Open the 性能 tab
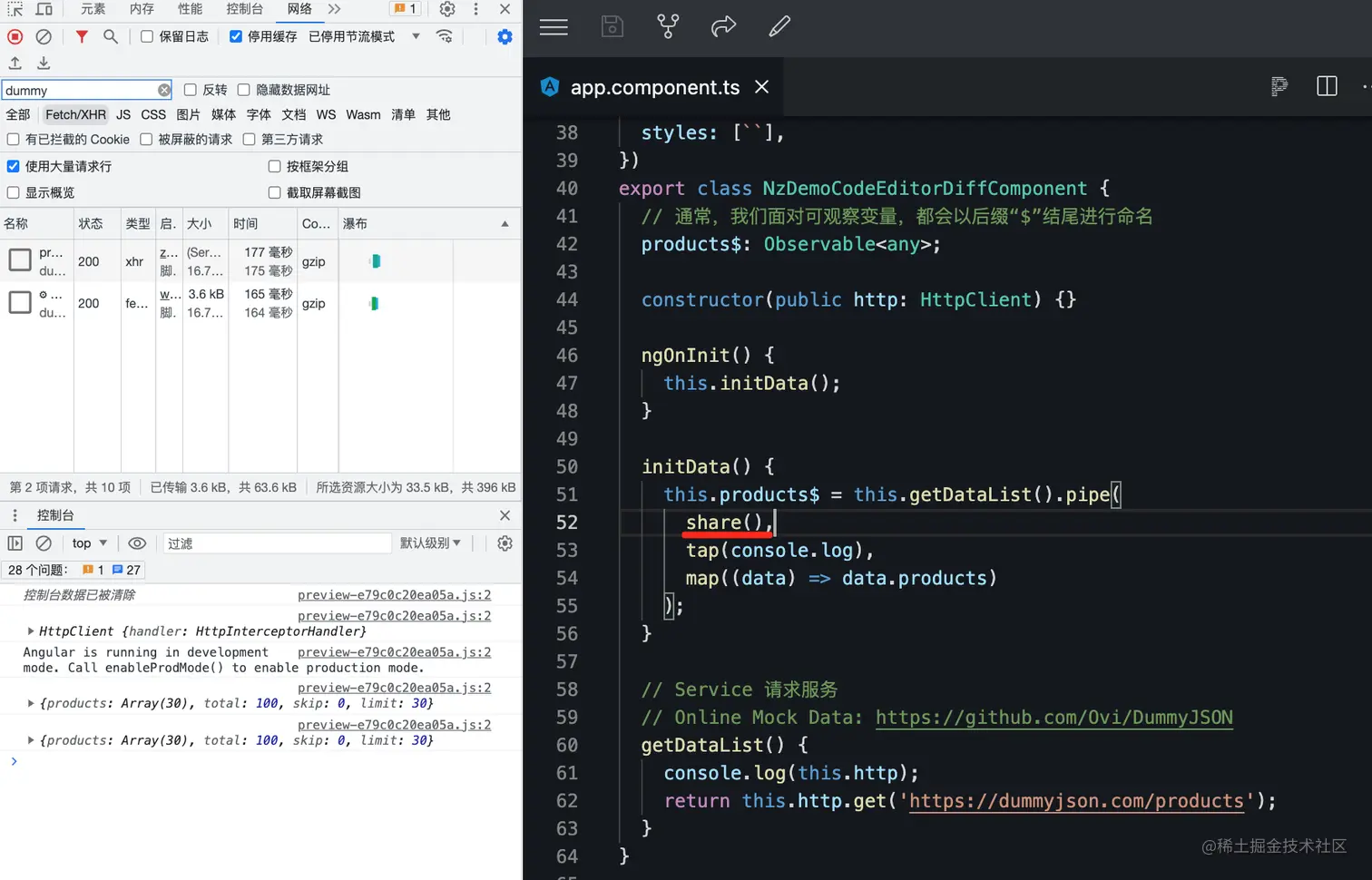 (x=191, y=9)
